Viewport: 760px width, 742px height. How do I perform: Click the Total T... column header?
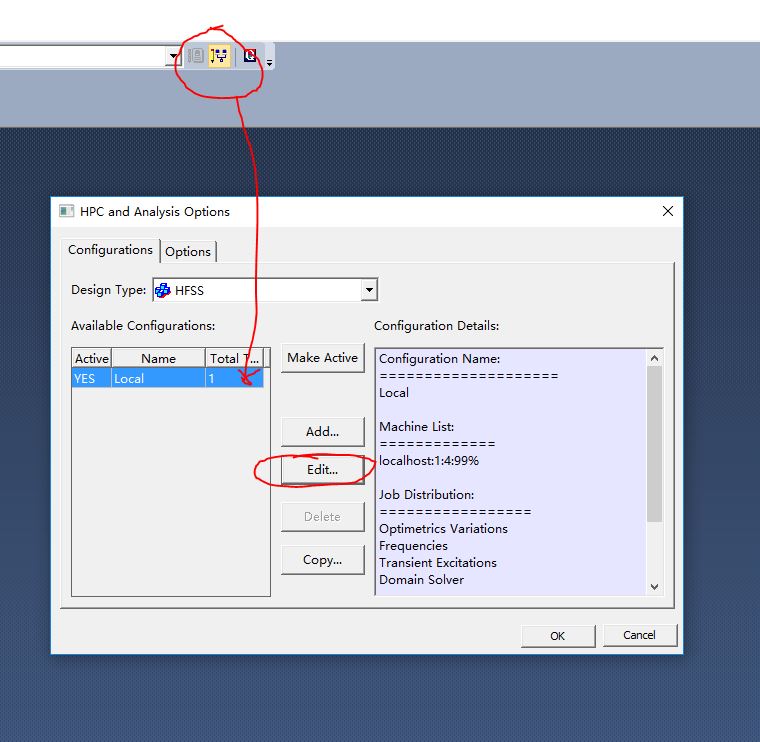[x=235, y=359]
